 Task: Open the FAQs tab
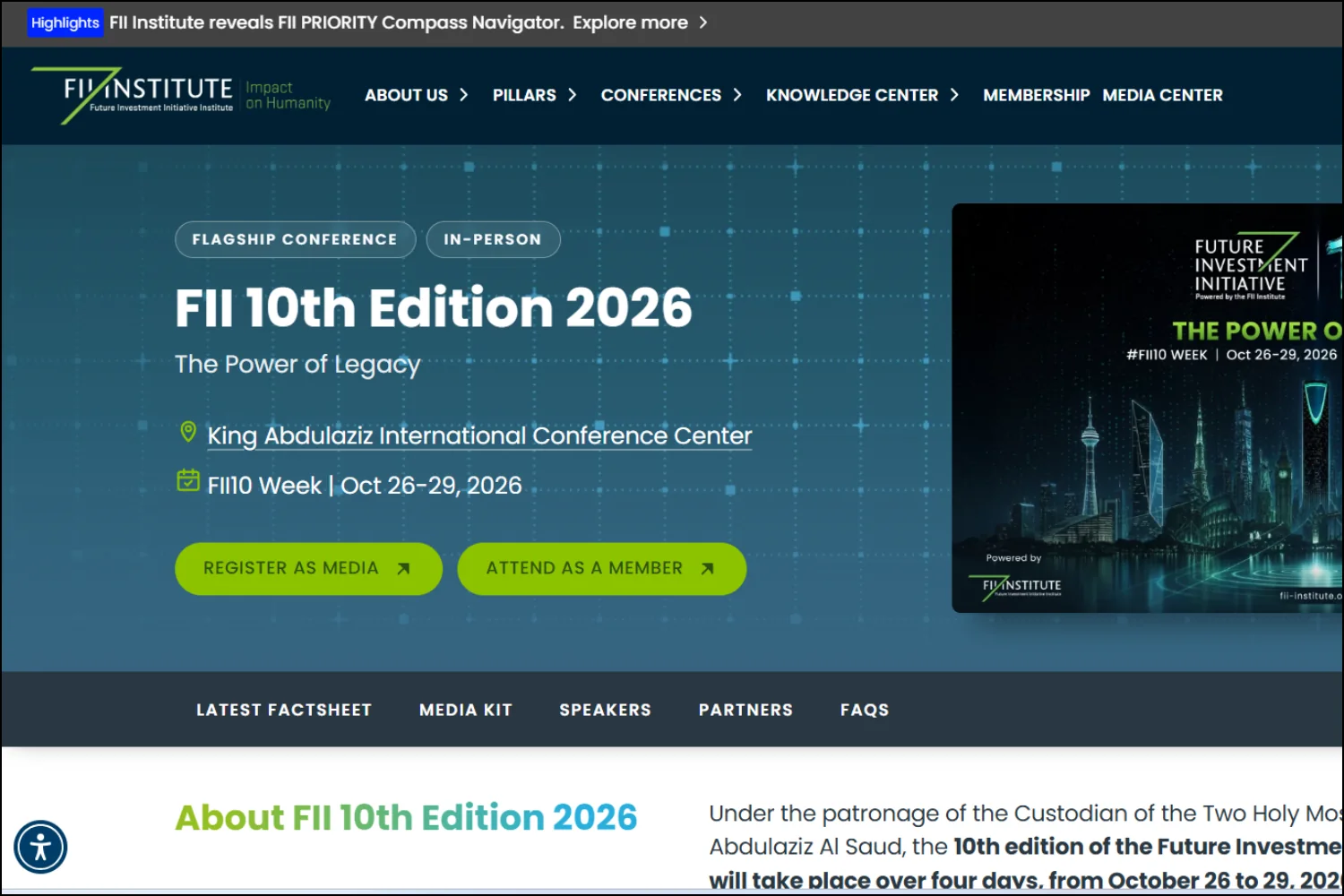tap(865, 710)
